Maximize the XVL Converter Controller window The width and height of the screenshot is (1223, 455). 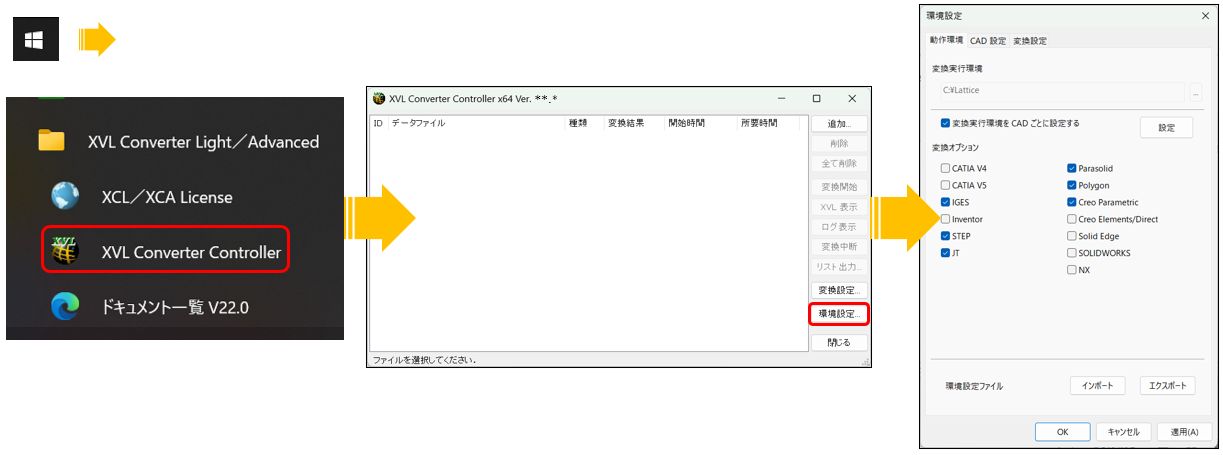click(817, 99)
